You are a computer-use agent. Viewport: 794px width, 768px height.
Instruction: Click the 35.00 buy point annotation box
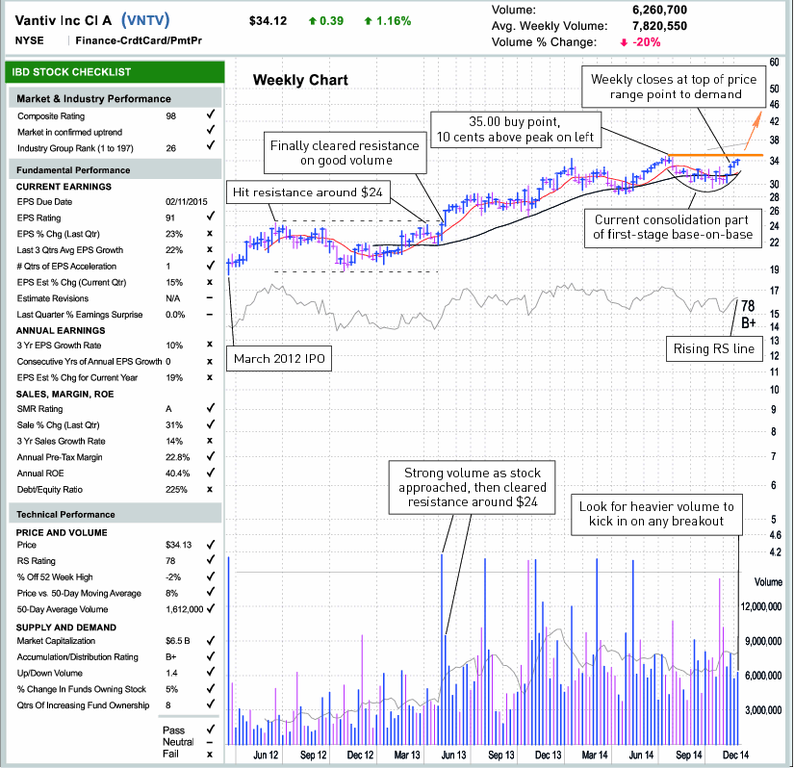[515, 129]
